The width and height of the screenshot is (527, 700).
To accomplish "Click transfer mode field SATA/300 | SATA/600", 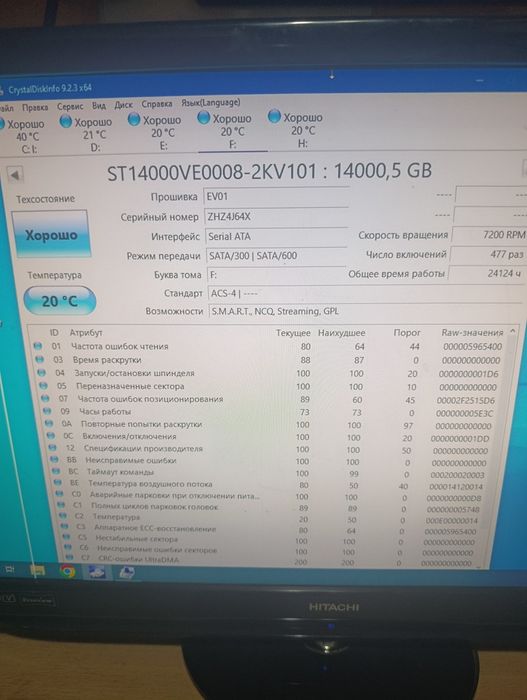I will 277,256.
